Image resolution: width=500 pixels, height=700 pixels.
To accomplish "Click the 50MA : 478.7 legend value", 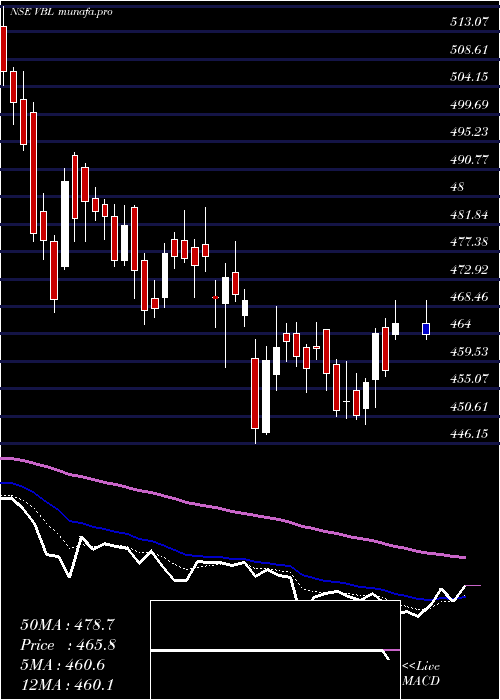I will 68,625.
